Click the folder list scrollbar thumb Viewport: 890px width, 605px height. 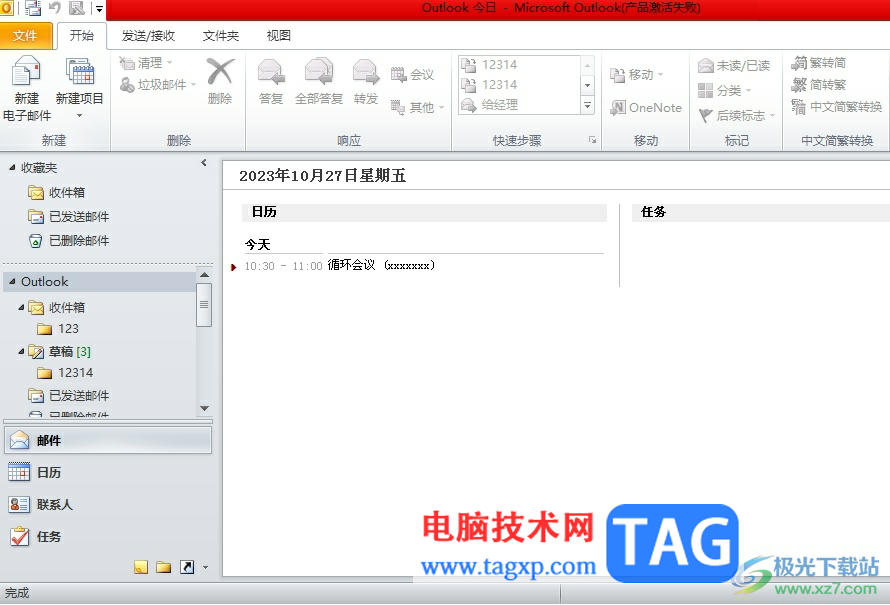click(x=204, y=305)
